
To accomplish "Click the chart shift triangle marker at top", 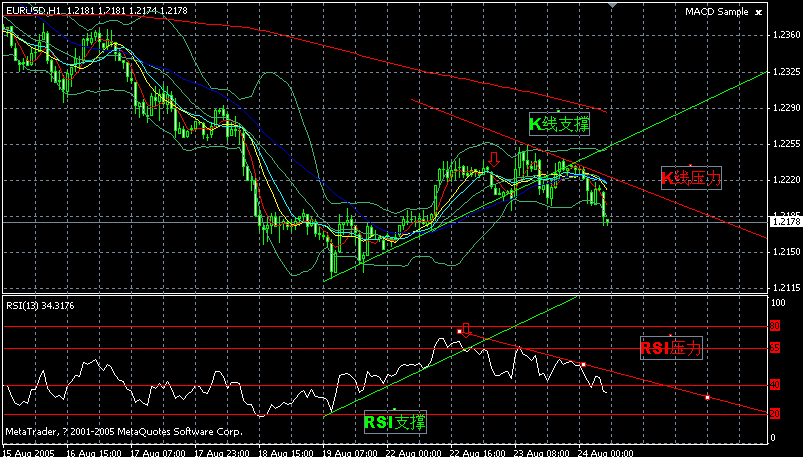I will pyautogui.click(x=612, y=5).
